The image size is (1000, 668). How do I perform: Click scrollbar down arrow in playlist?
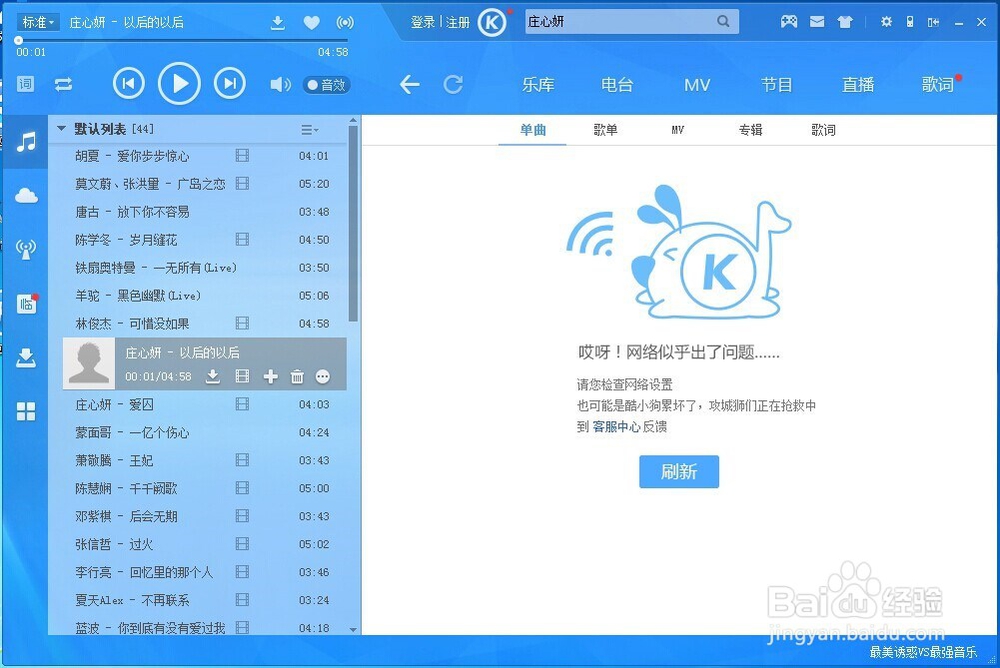(353, 630)
